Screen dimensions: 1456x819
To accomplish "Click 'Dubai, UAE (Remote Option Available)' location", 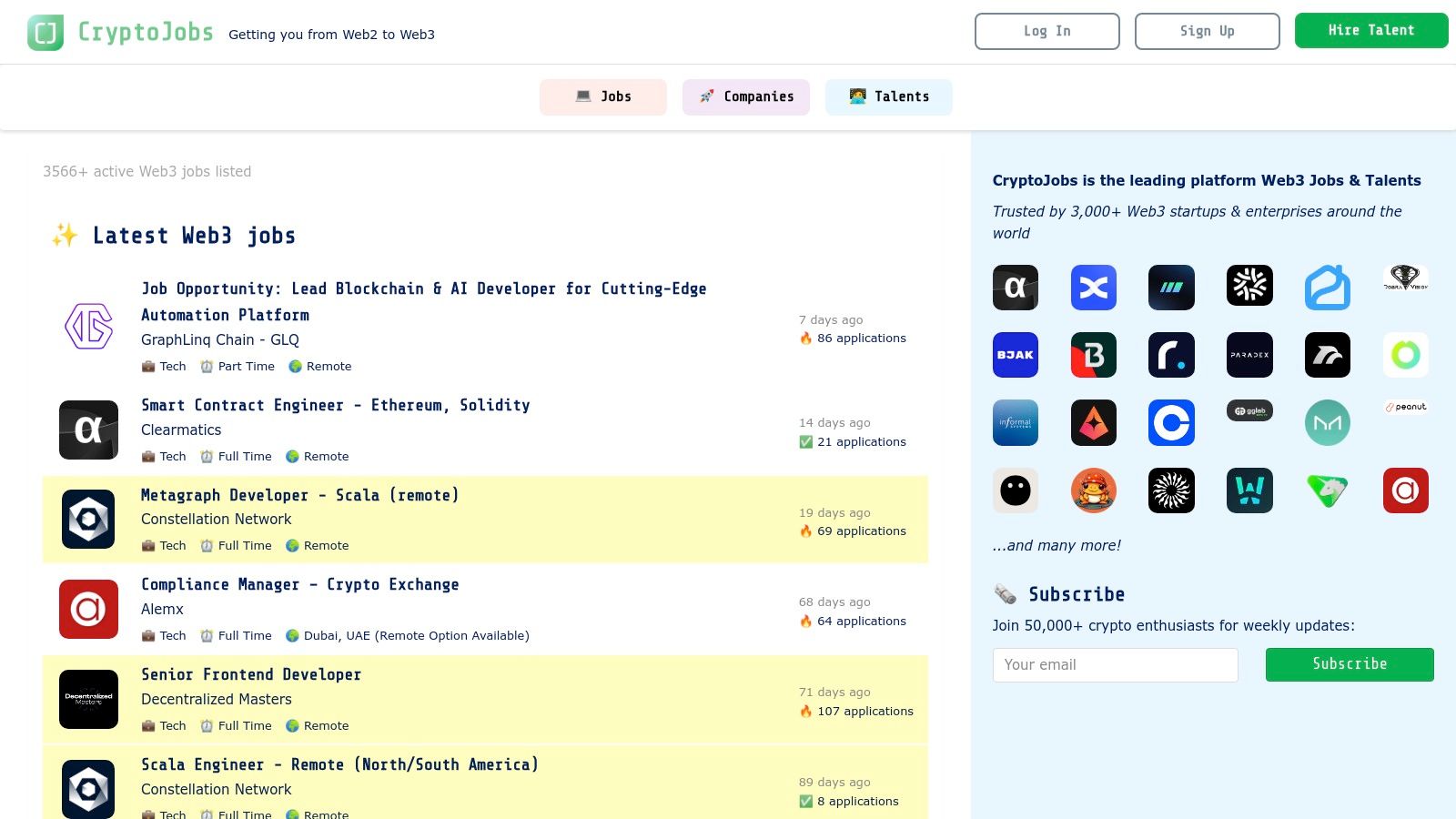I will coord(408,635).
